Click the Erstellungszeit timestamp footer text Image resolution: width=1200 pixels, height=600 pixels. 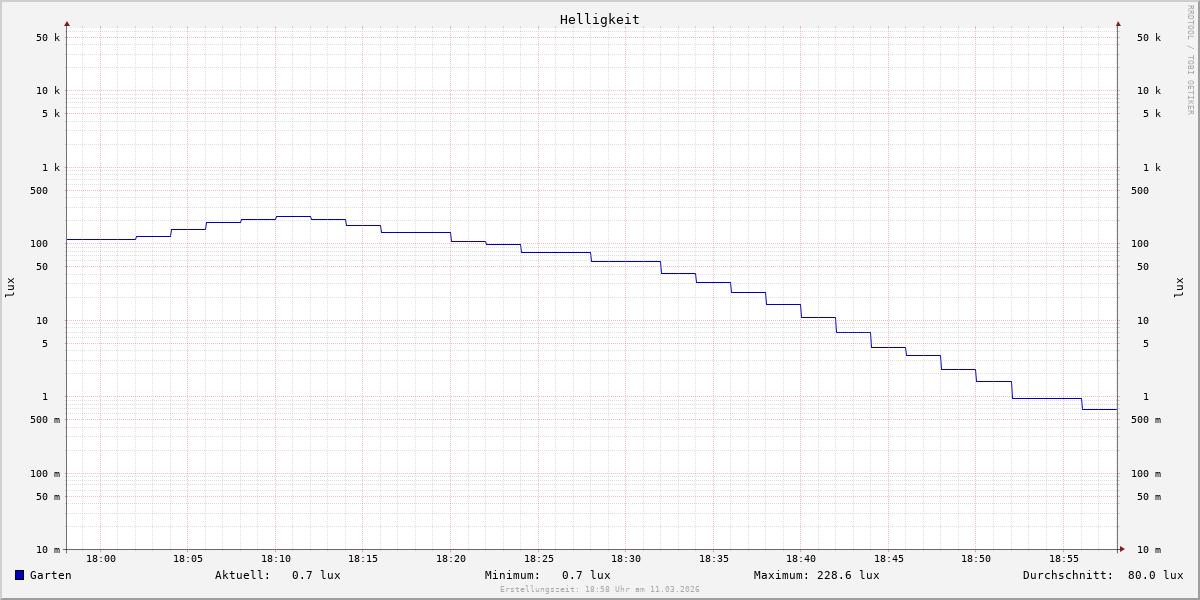(600, 590)
